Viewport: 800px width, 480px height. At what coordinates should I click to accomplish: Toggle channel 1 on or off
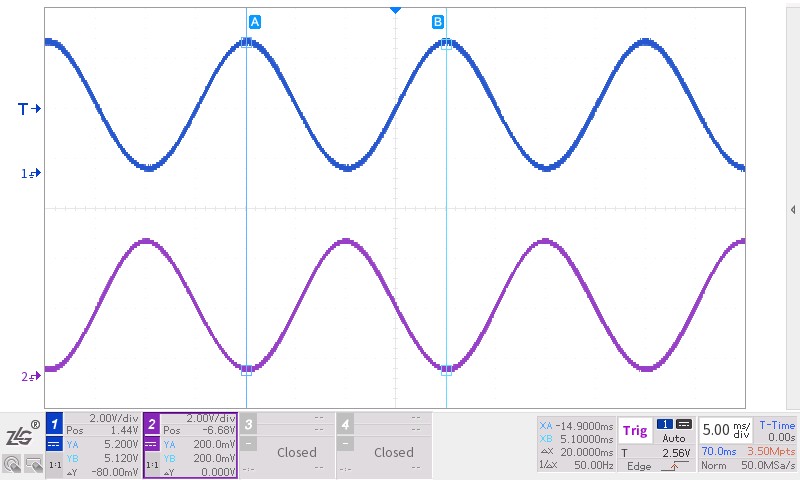pos(54,424)
